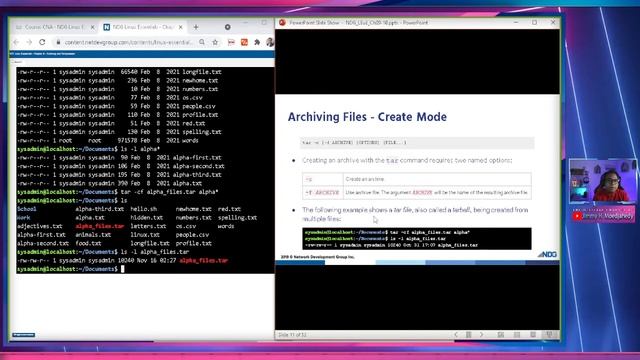Switch to Normal view in PowerPoint status bar
The width and height of the screenshot is (640, 360).
(x=501, y=335)
